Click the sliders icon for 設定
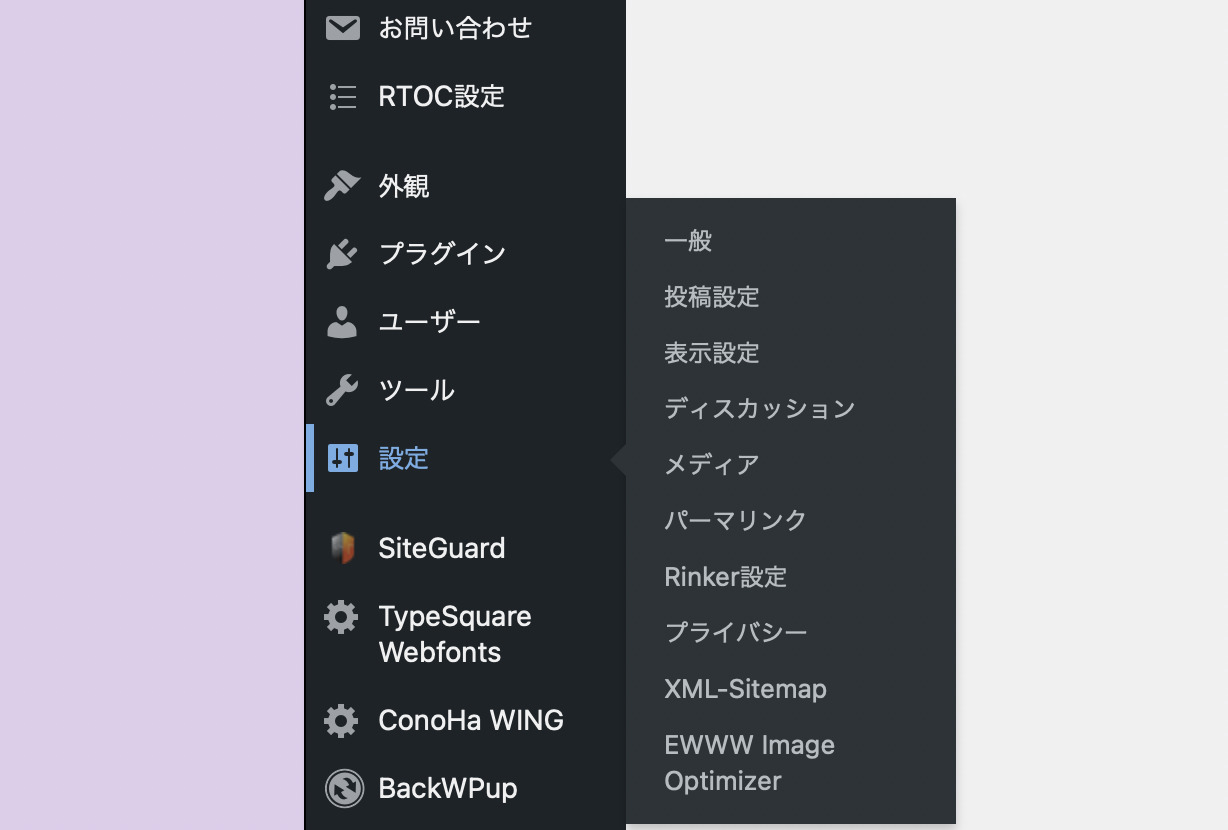The width and height of the screenshot is (1228, 830). tap(343, 458)
